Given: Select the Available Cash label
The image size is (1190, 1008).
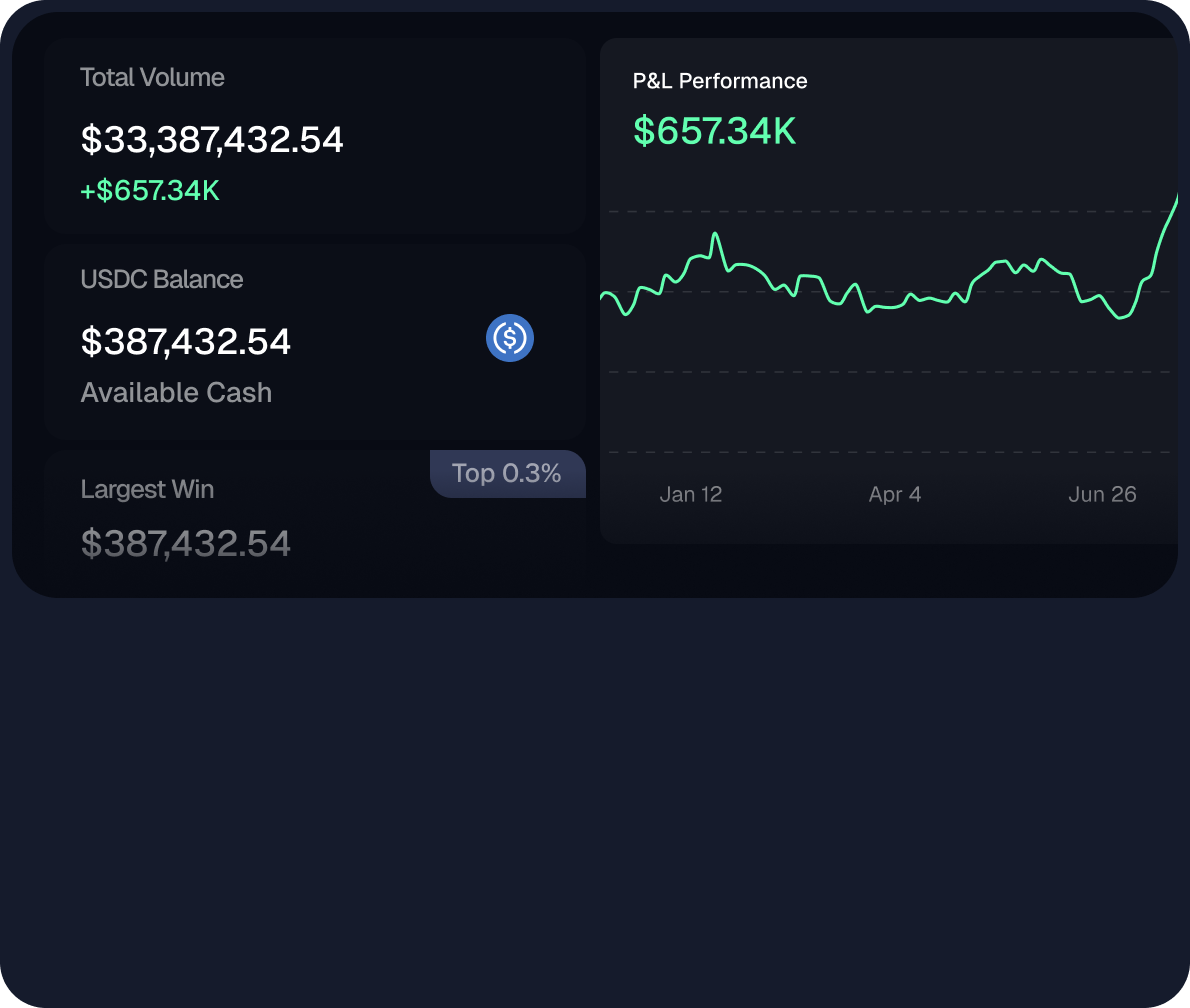Looking at the screenshot, I should coord(176,393).
